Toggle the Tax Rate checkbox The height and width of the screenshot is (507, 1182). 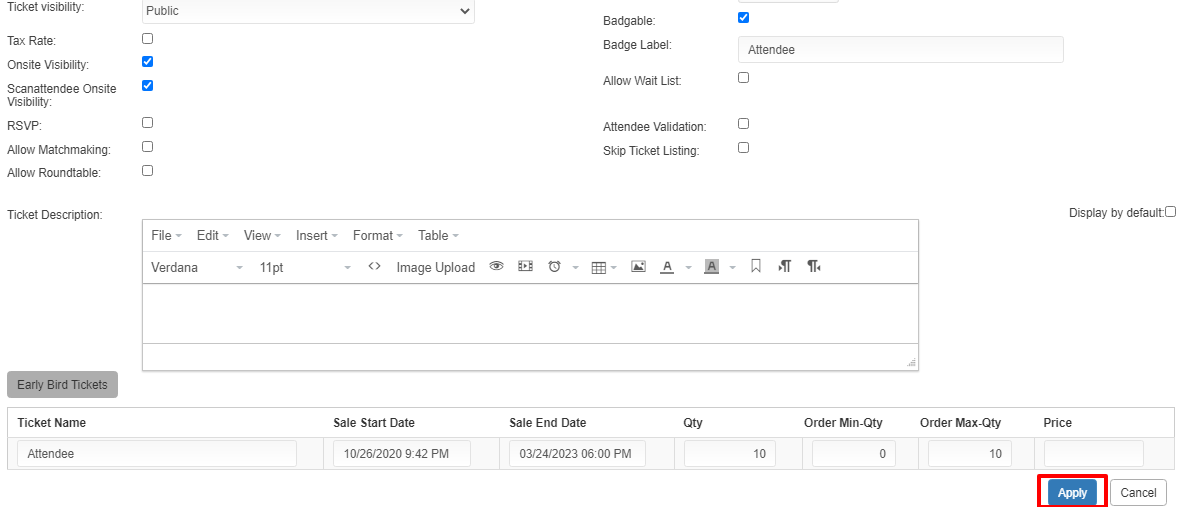pyautogui.click(x=148, y=38)
